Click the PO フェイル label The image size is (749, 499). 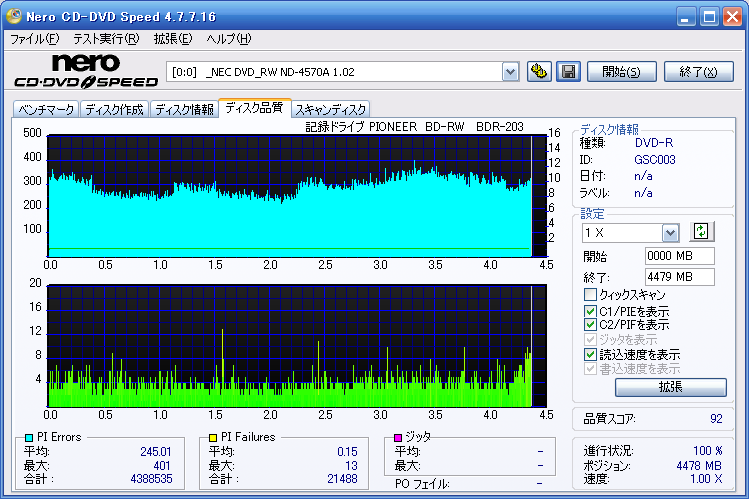pos(422,484)
